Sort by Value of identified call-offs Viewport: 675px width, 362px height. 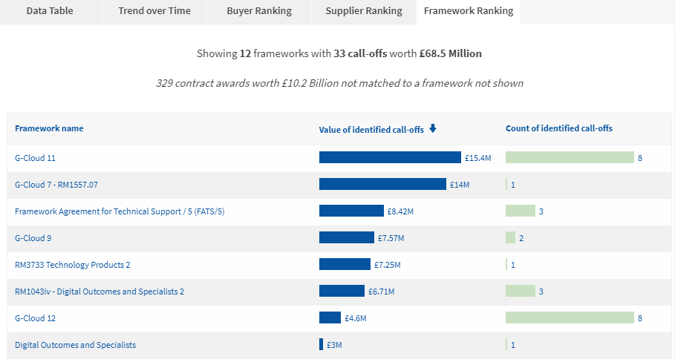point(371,130)
